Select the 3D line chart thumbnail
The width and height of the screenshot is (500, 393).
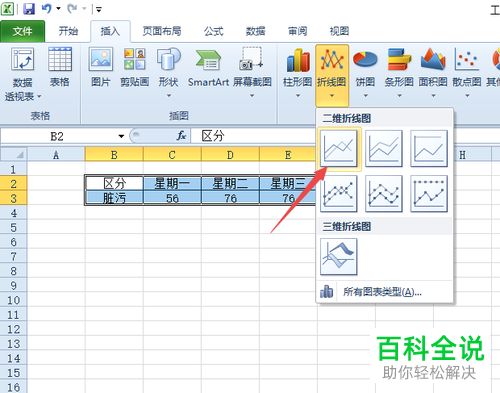click(x=339, y=257)
